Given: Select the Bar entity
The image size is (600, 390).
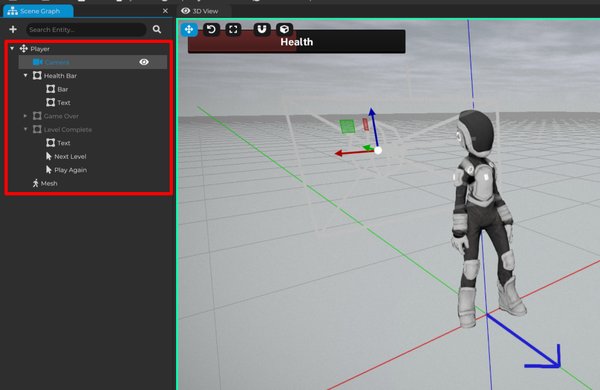Looking at the screenshot, I should tap(62, 89).
